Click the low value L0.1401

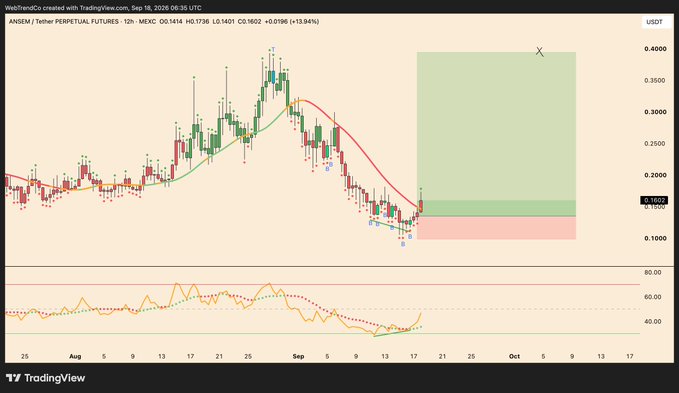224,21
